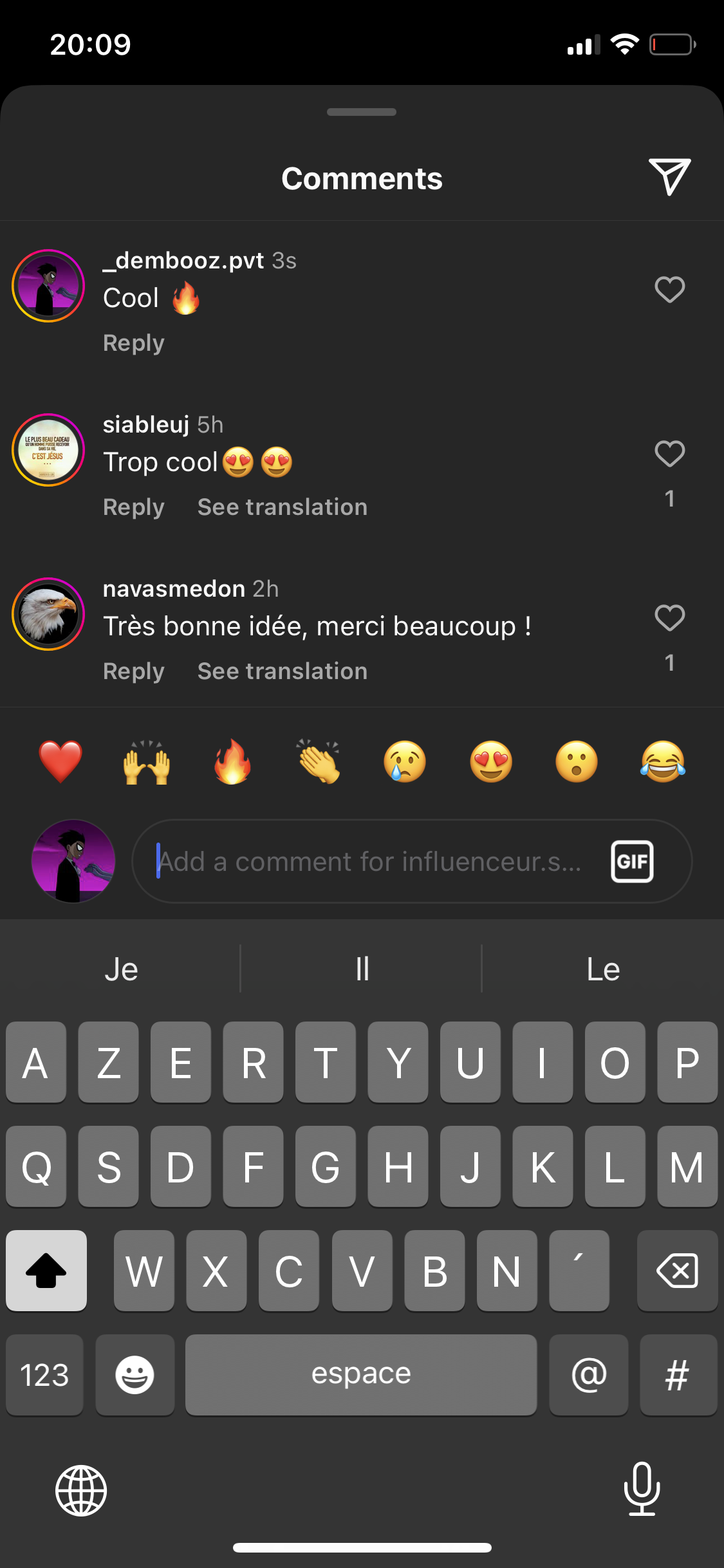See translation of navasmedon's comment
Image resolution: width=724 pixels, height=1568 pixels.
(283, 671)
